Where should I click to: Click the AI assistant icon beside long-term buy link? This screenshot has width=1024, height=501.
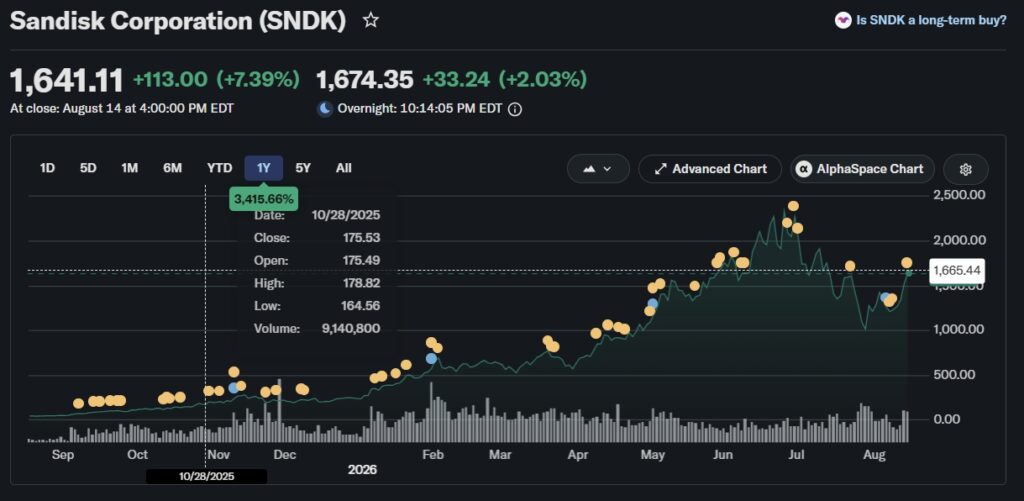point(843,20)
